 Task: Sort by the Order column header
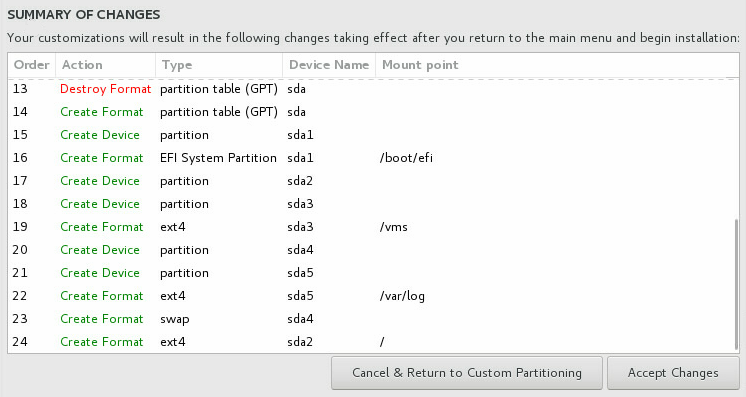(x=31, y=65)
